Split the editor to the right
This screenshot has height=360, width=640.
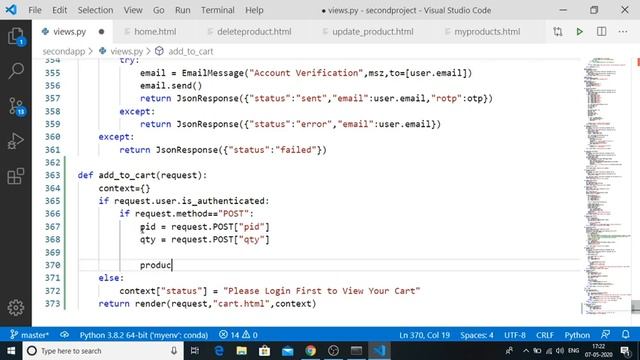[x=601, y=31]
